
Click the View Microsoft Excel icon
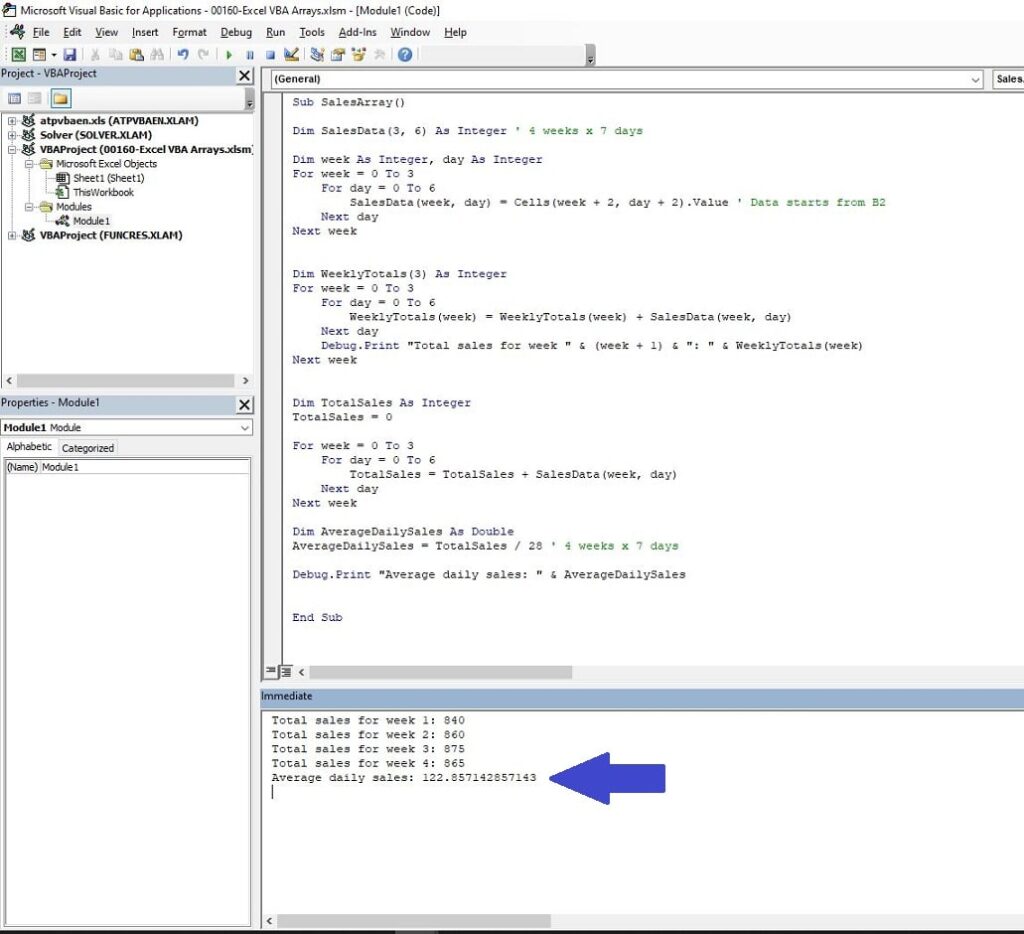tap(17, 55)
